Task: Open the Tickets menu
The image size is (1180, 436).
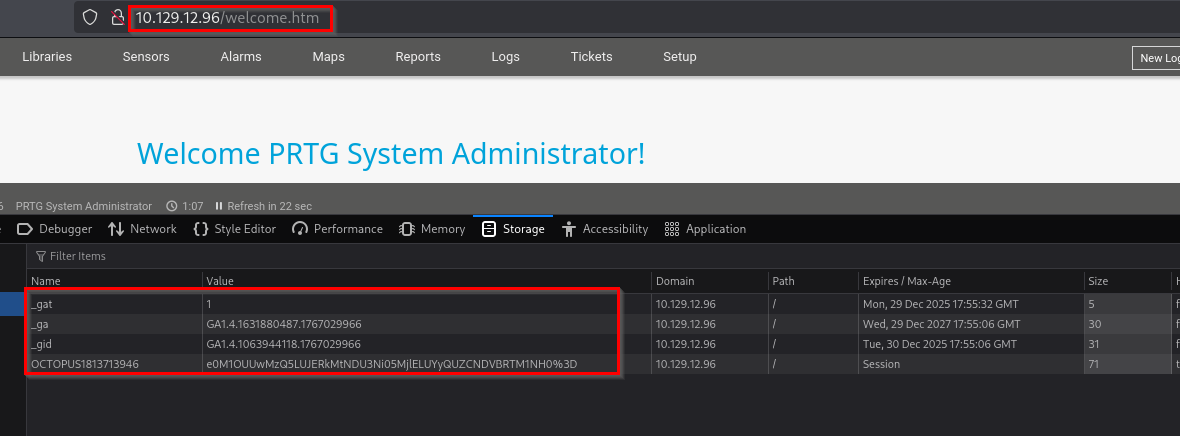Action: tap(591, 57)
